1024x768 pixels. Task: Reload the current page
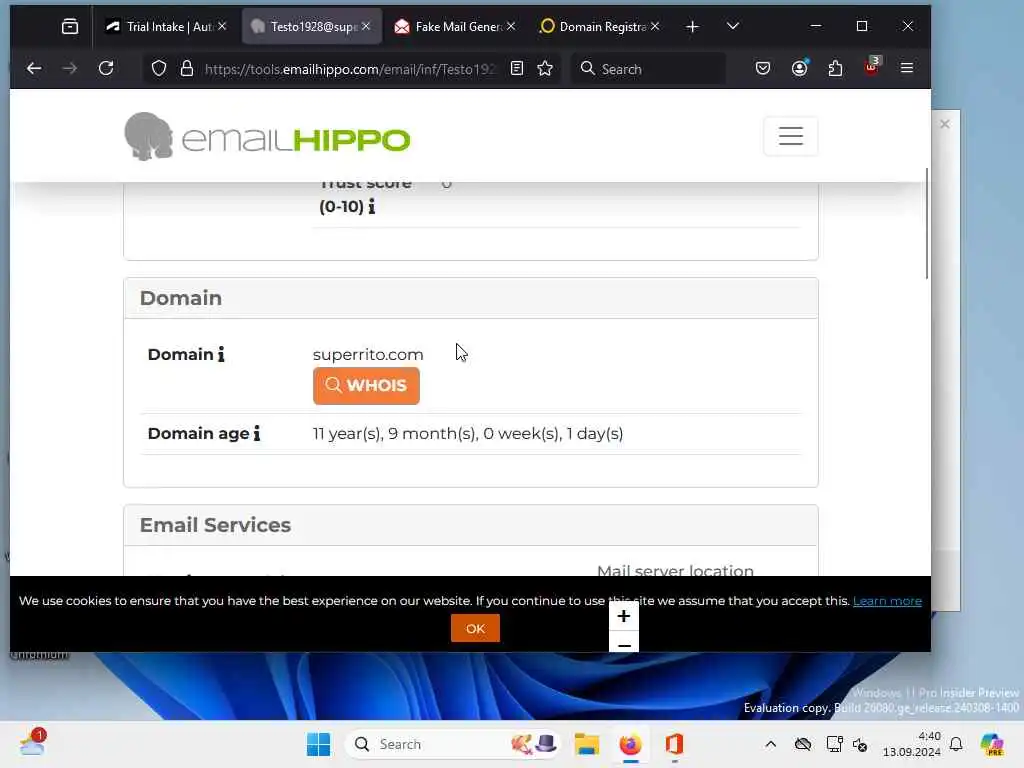(106, 69)
